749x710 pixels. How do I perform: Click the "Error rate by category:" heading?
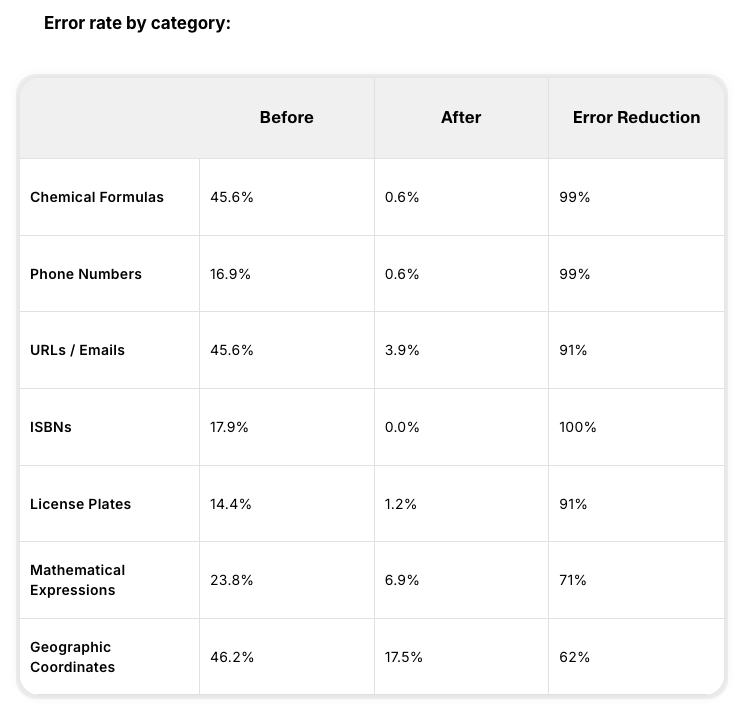[137, 23]
